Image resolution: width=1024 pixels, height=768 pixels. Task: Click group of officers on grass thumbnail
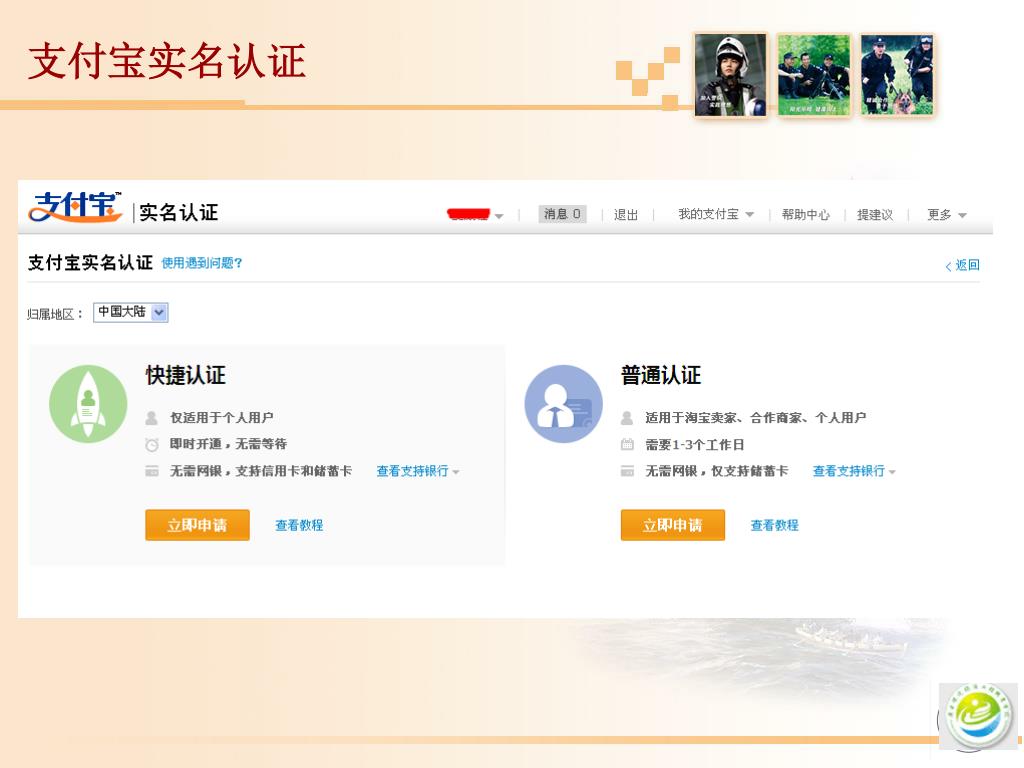point(814,75)
